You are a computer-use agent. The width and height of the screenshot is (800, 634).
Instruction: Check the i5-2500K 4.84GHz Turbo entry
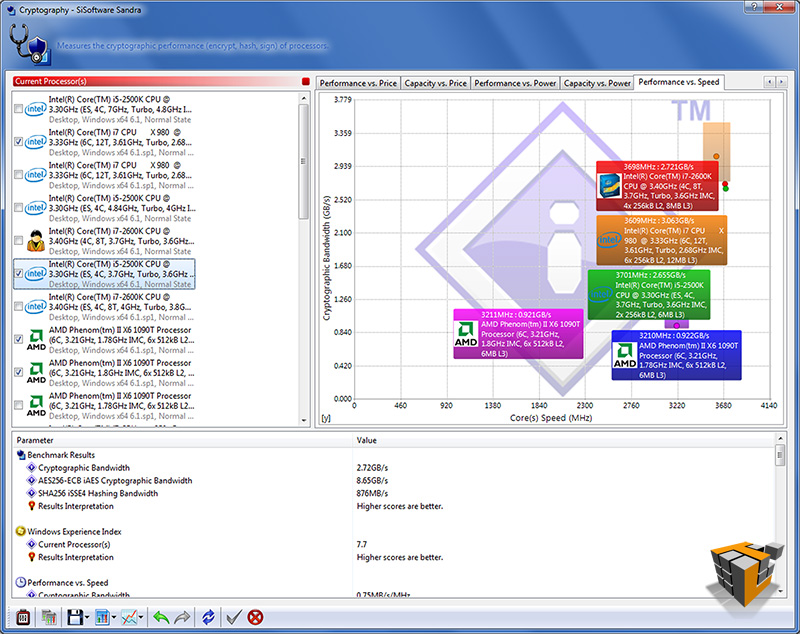(x=18, y=208)
